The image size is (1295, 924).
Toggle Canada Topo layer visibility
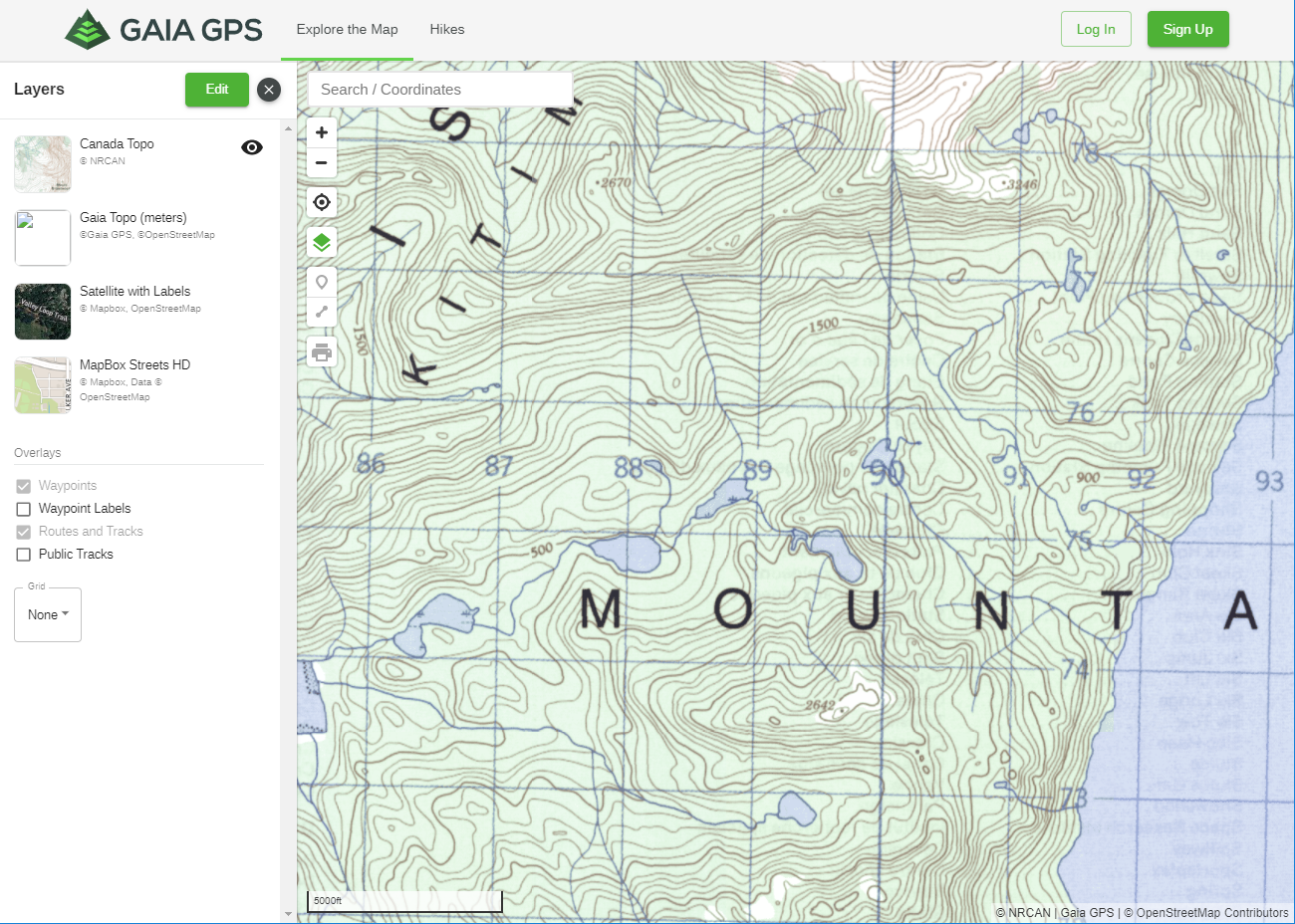click(x=252, y=147)
